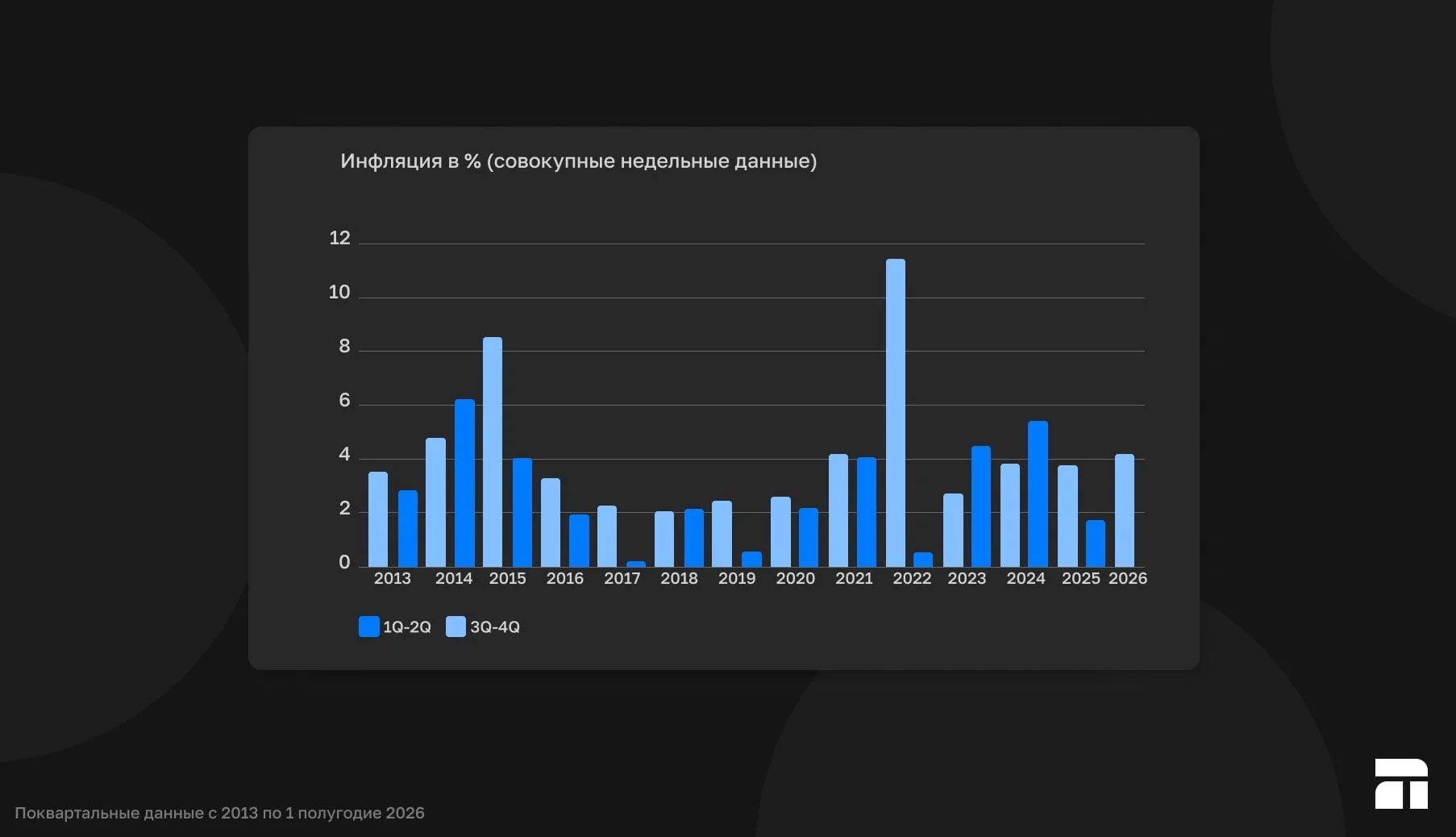Select the 2022 x-axis label

pyautogui.click(x=912, y=578)
